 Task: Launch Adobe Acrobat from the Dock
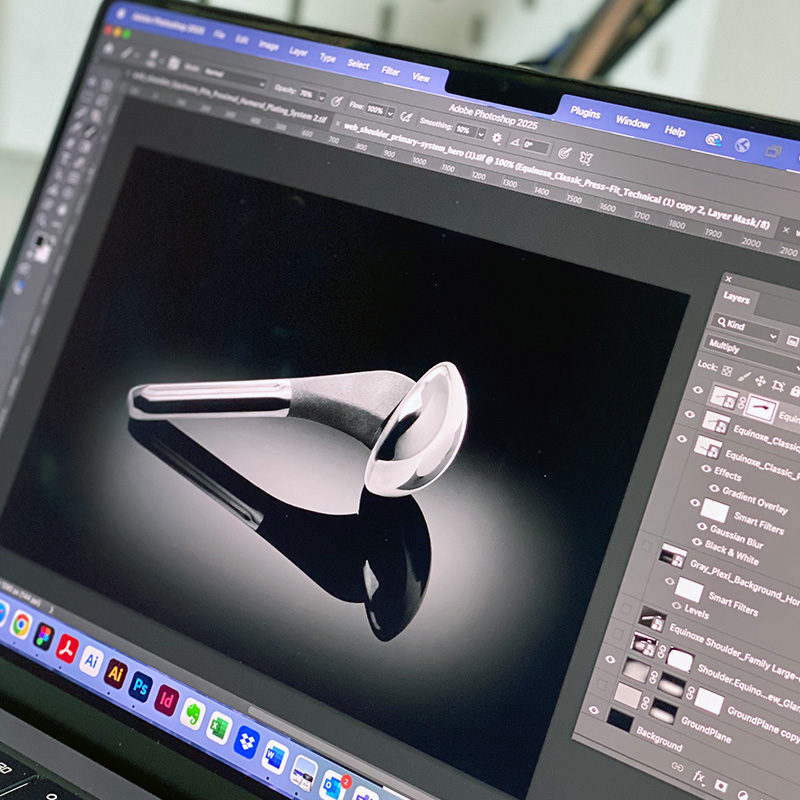(67, 650)
